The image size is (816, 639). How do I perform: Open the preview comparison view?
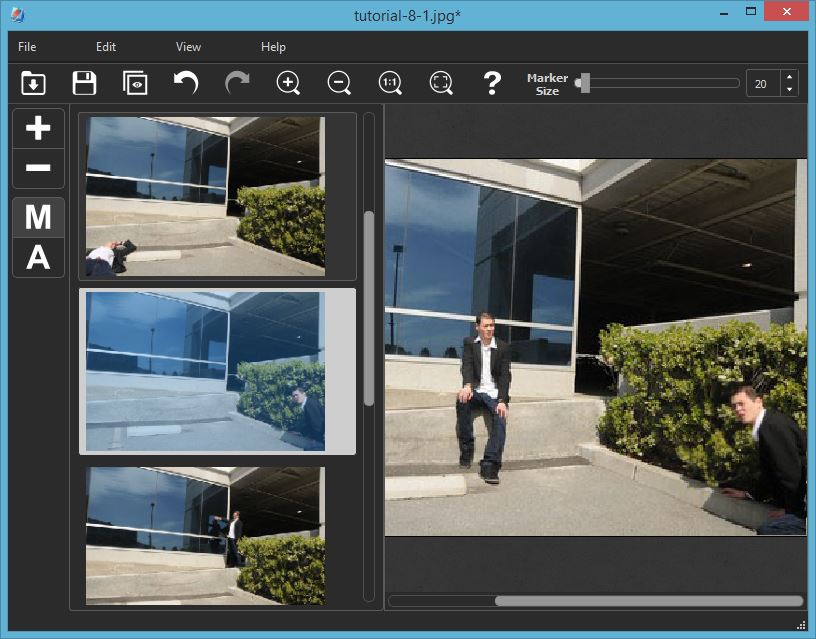[x=135, y=83]
